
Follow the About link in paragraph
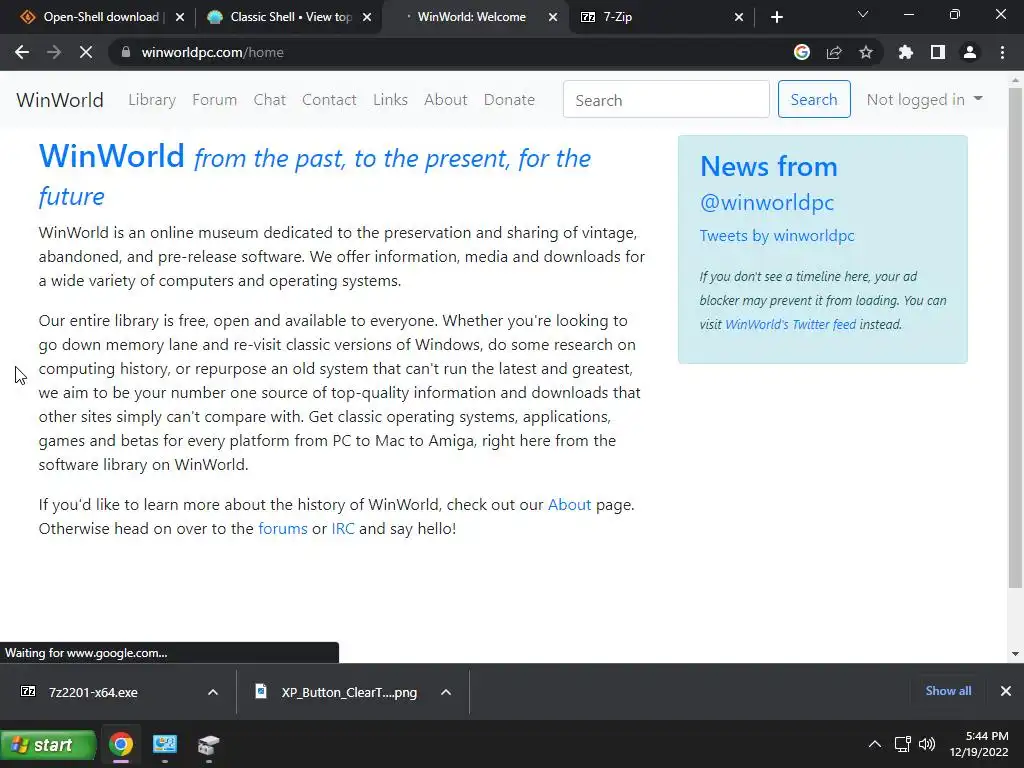[569, 505]
